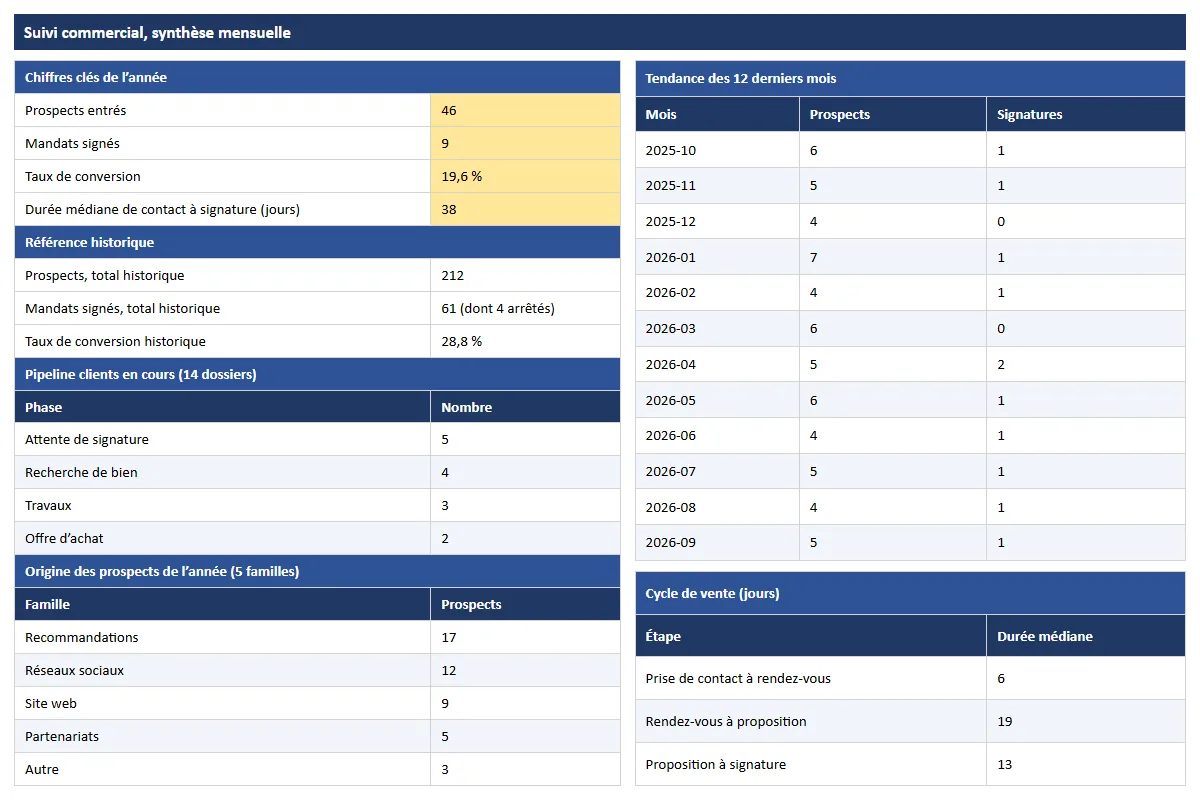Select the "Autre" family row

[x=317, y=769]
